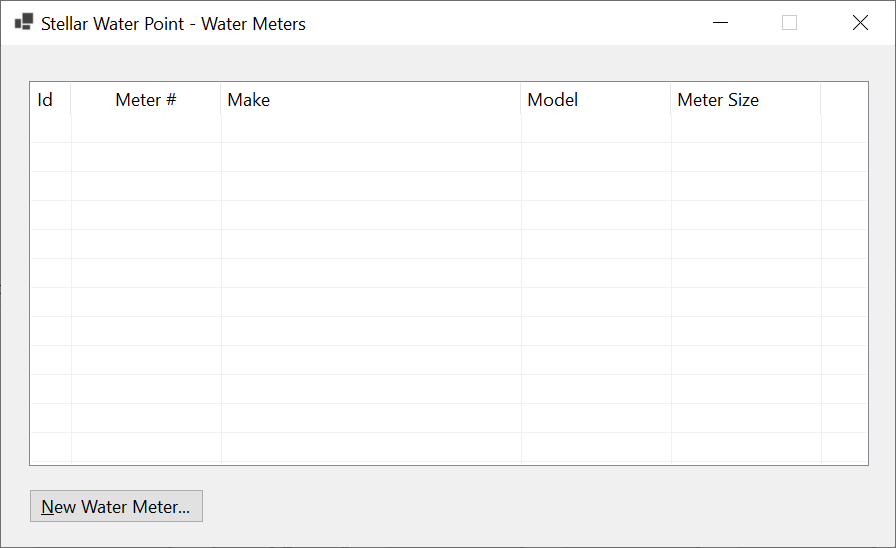This screenshot has width=896, height=548.
Task: Click the Meter # column header
Action: [146, 99]
